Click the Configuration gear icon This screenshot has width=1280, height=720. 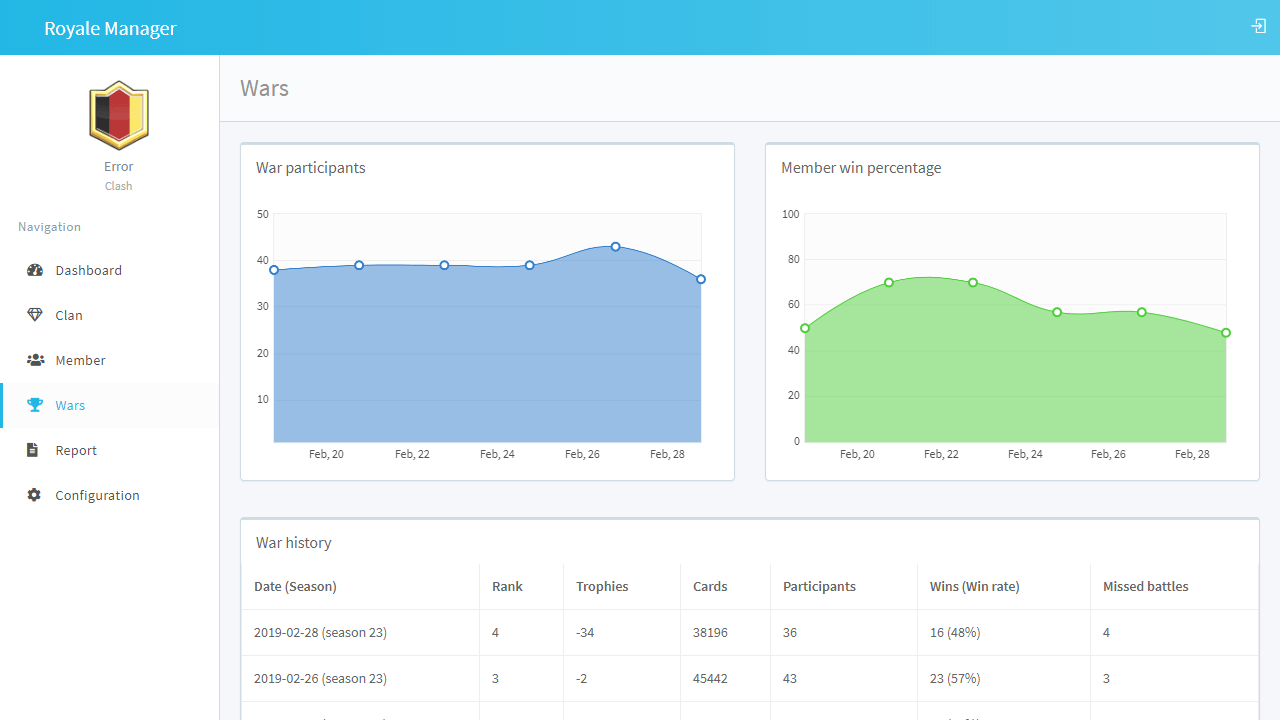pos(35,495)
